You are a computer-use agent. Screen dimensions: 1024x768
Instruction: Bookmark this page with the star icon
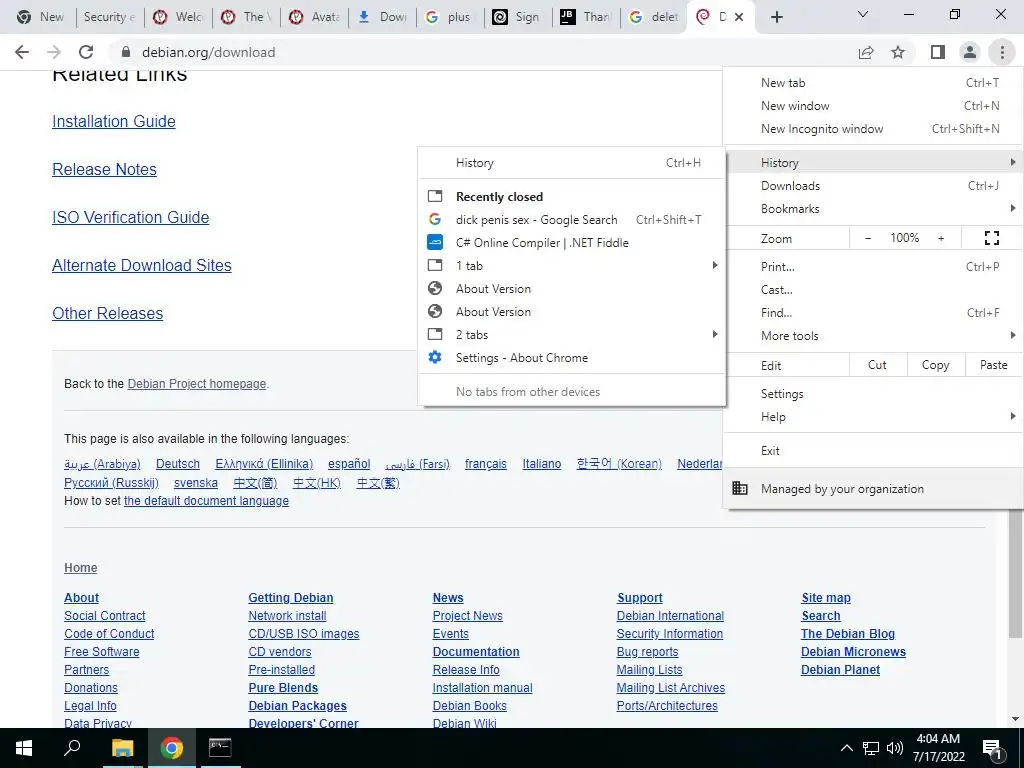[898, 52]
